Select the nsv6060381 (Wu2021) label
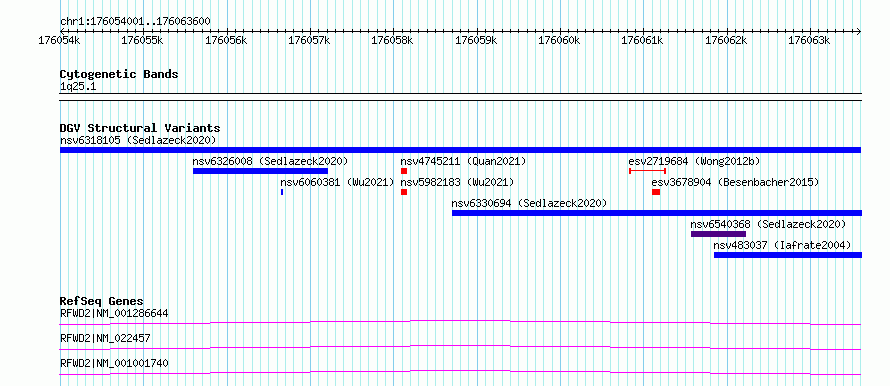The image size is (890, 386). 337,182
